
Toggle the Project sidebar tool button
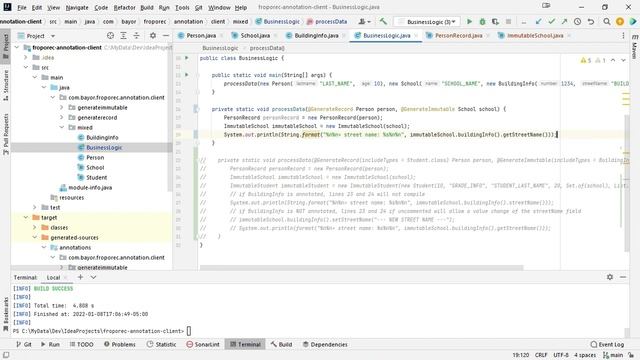coord(5,46)
